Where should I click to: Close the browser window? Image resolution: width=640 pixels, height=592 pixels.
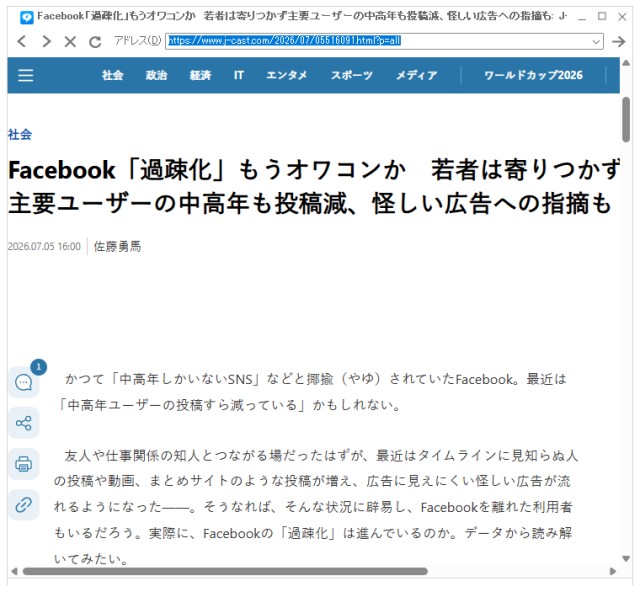tap(622, 17)
